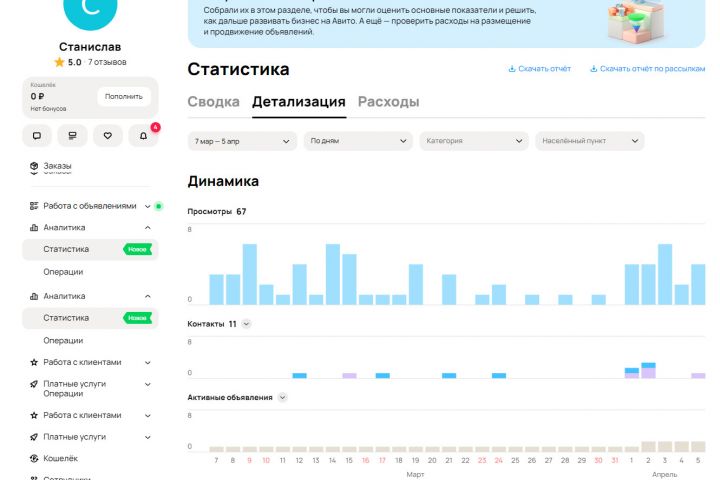
Task: Switch to the Расходы tab
Action: pyautogui.click(x=388, y=102)
